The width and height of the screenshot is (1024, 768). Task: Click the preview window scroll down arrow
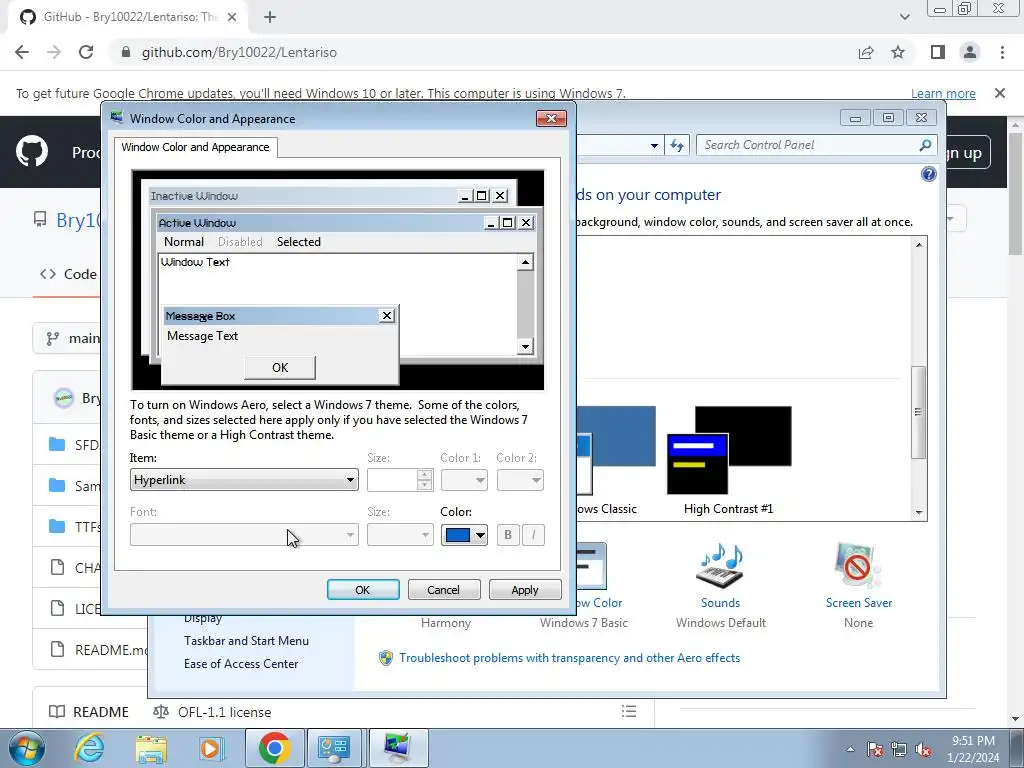(525, 347)
